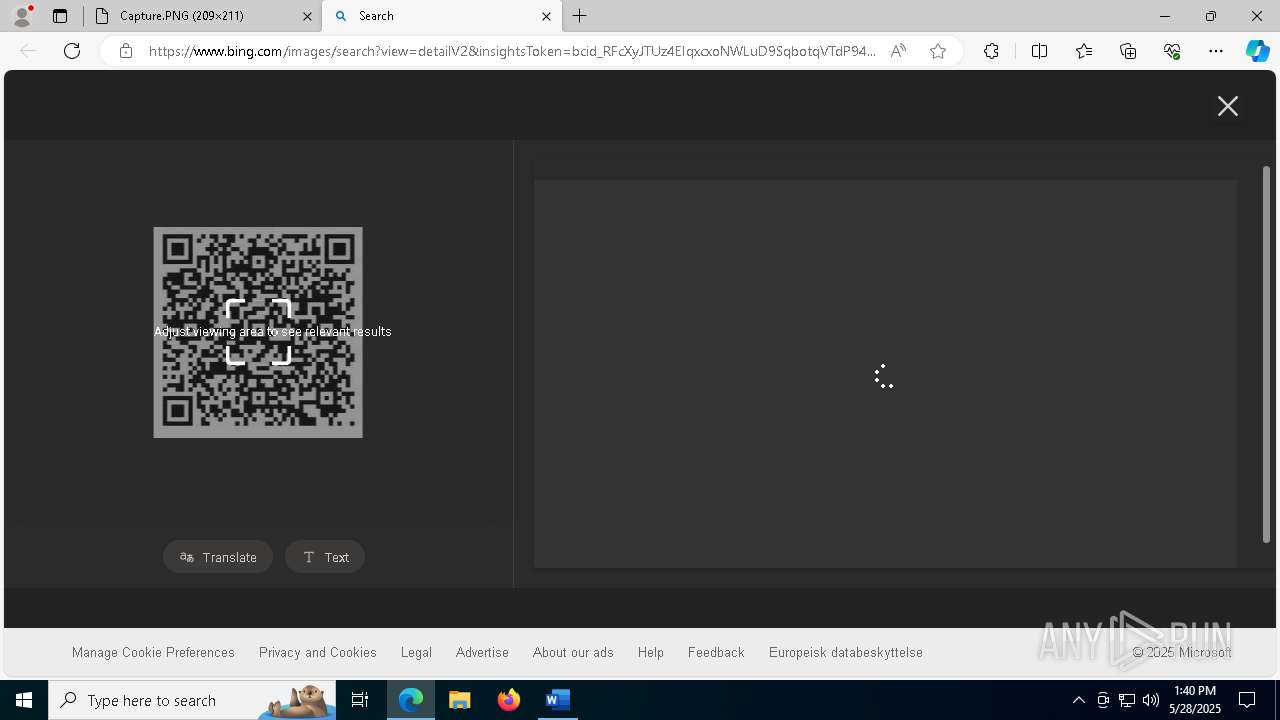Show hidden system tray icons
Viewport: 1280px width, 720px height.
(x=1078, y=700)
